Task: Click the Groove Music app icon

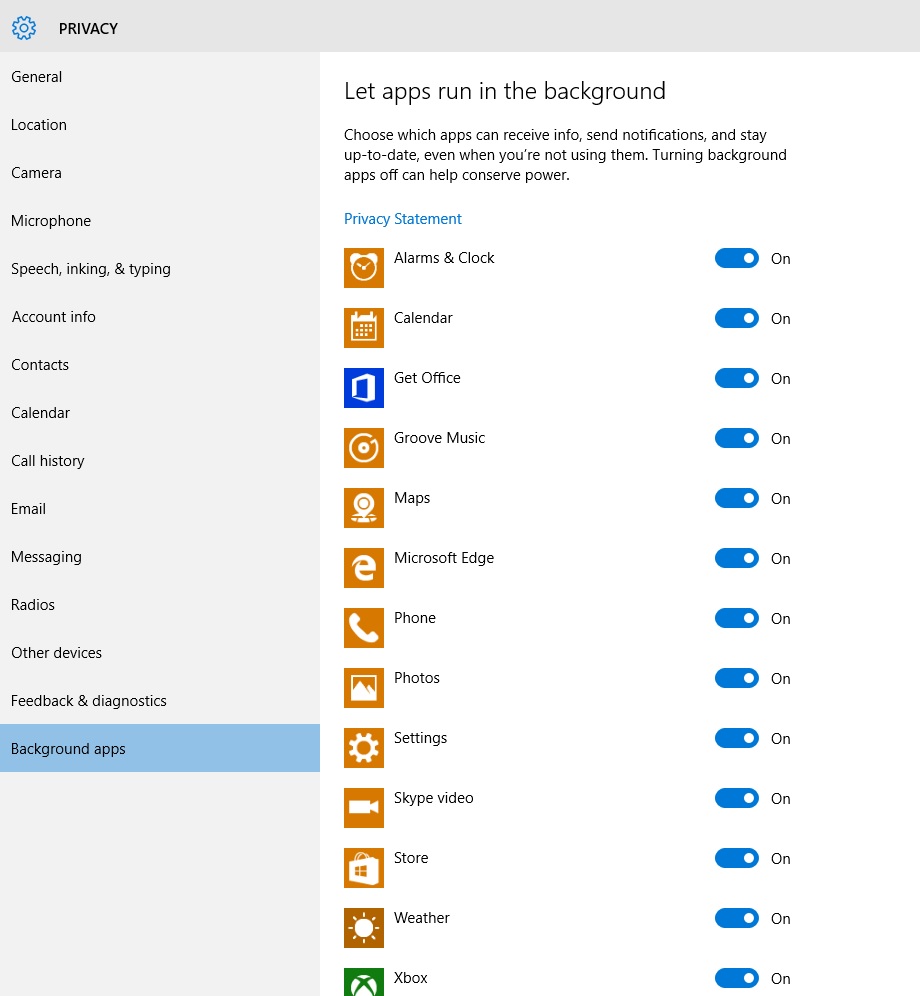Action: click(363, 448)
